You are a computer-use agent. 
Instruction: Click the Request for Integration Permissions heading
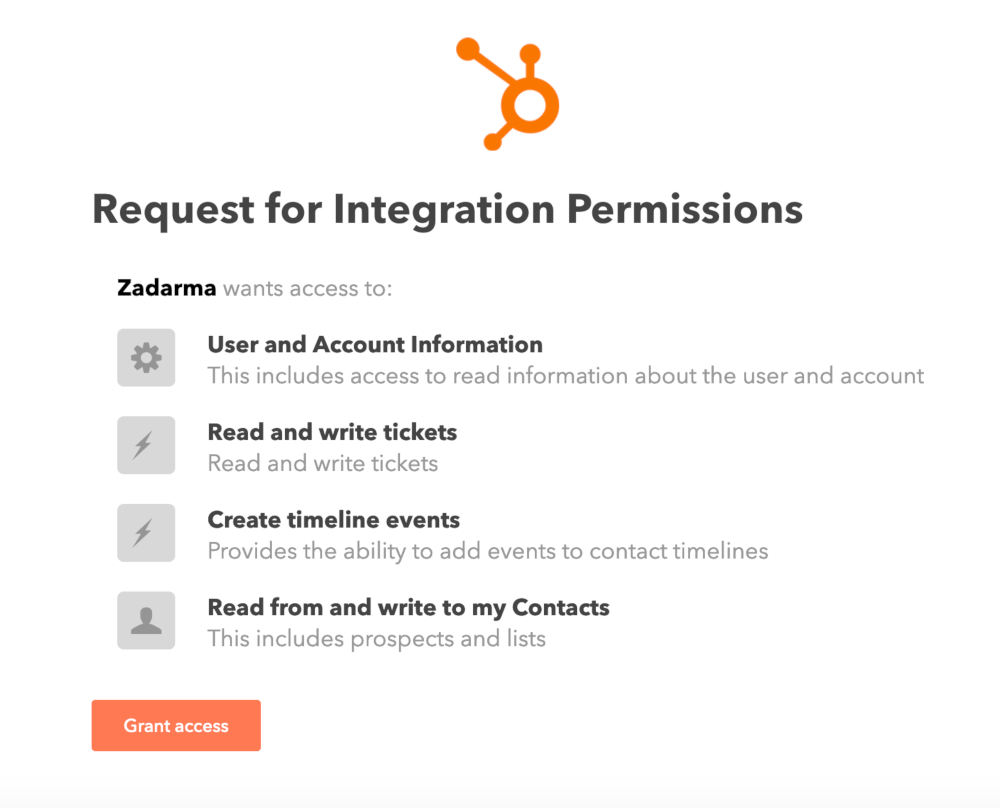pos(447,209)
